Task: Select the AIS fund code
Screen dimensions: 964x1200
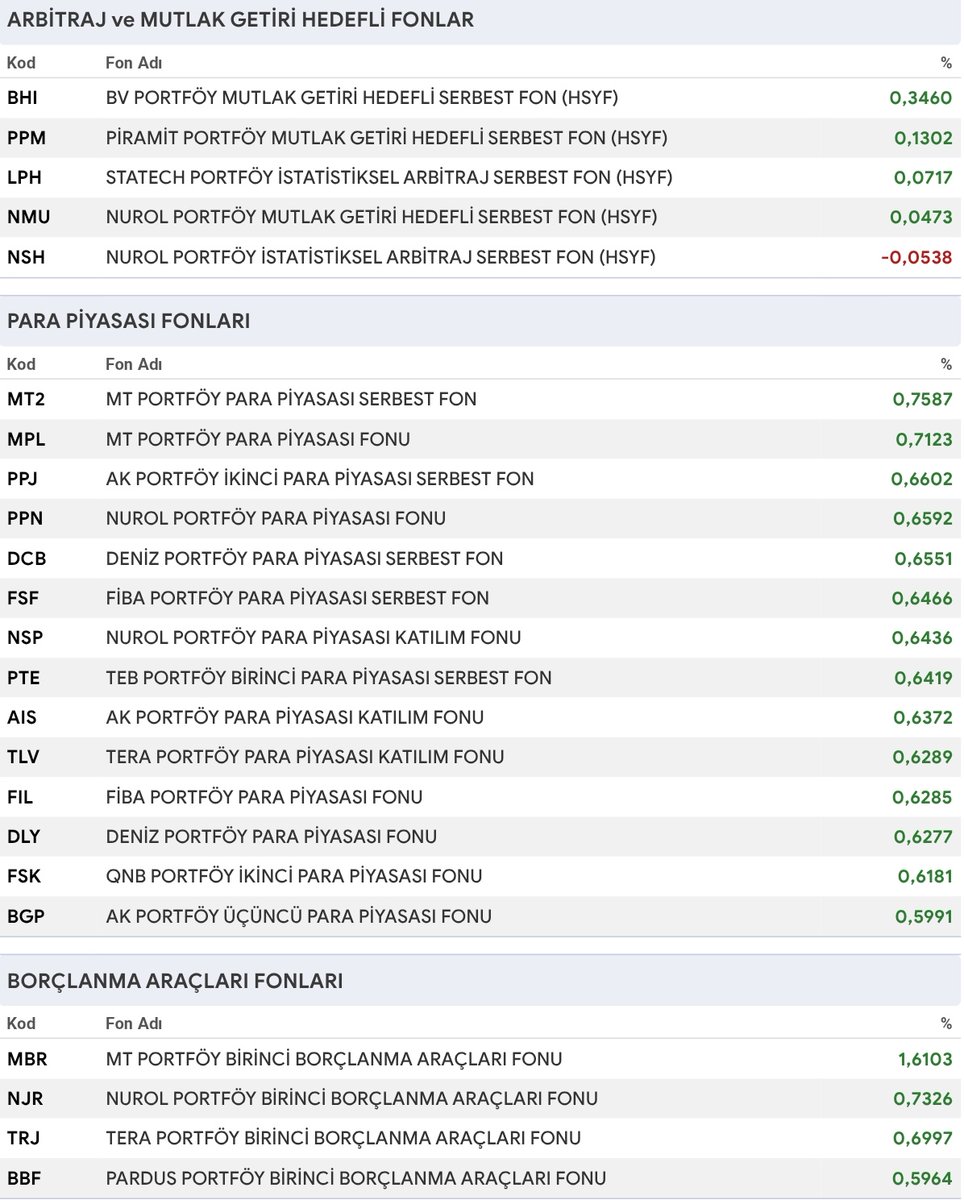Action: (x=22, y=717)
